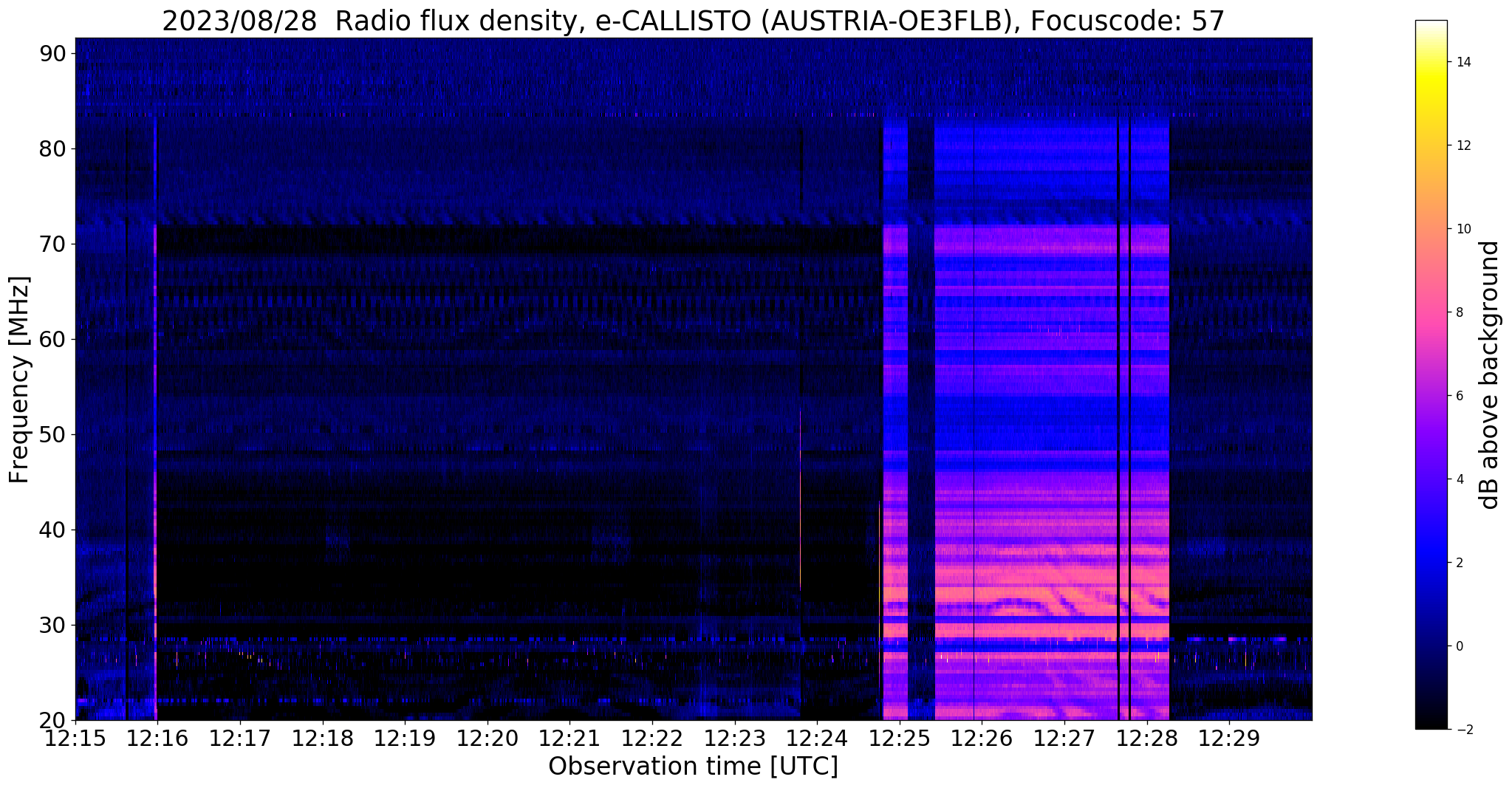Click the colorbar tick value 6
This screenshot has width=1512, height=788.
[1459, 396]
